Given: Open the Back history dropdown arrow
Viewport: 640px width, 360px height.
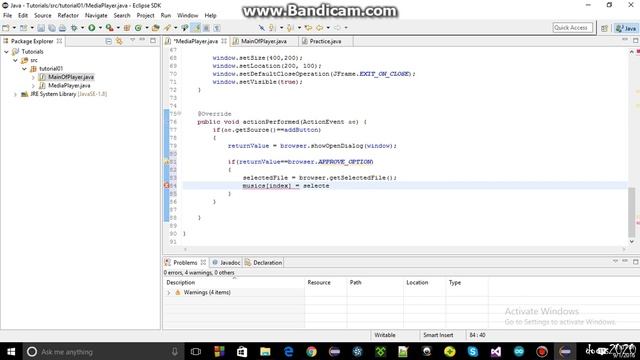Looking at the screenshot, I should [328, 28].
